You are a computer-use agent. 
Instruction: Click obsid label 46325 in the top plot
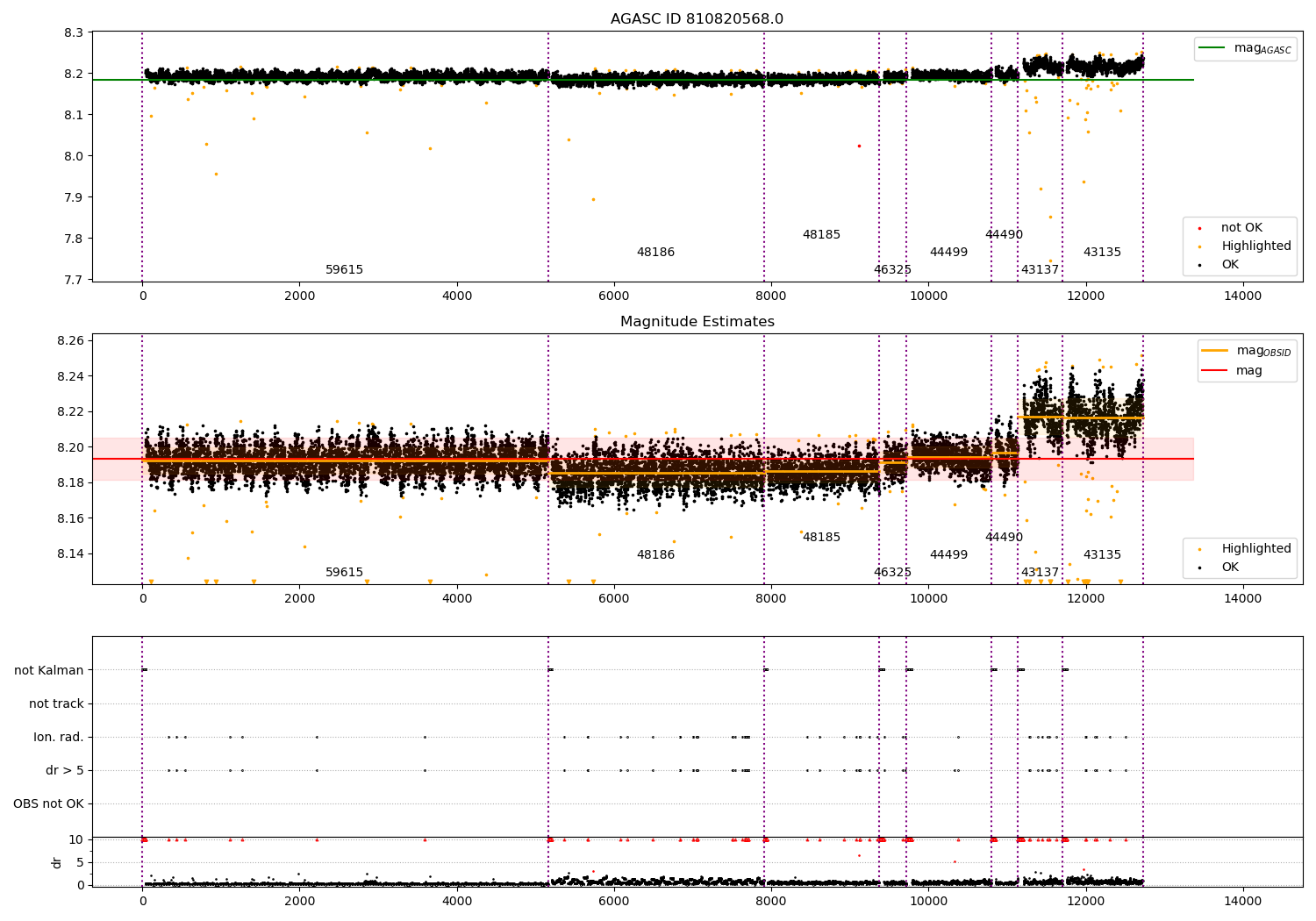(x=892, y=269)
